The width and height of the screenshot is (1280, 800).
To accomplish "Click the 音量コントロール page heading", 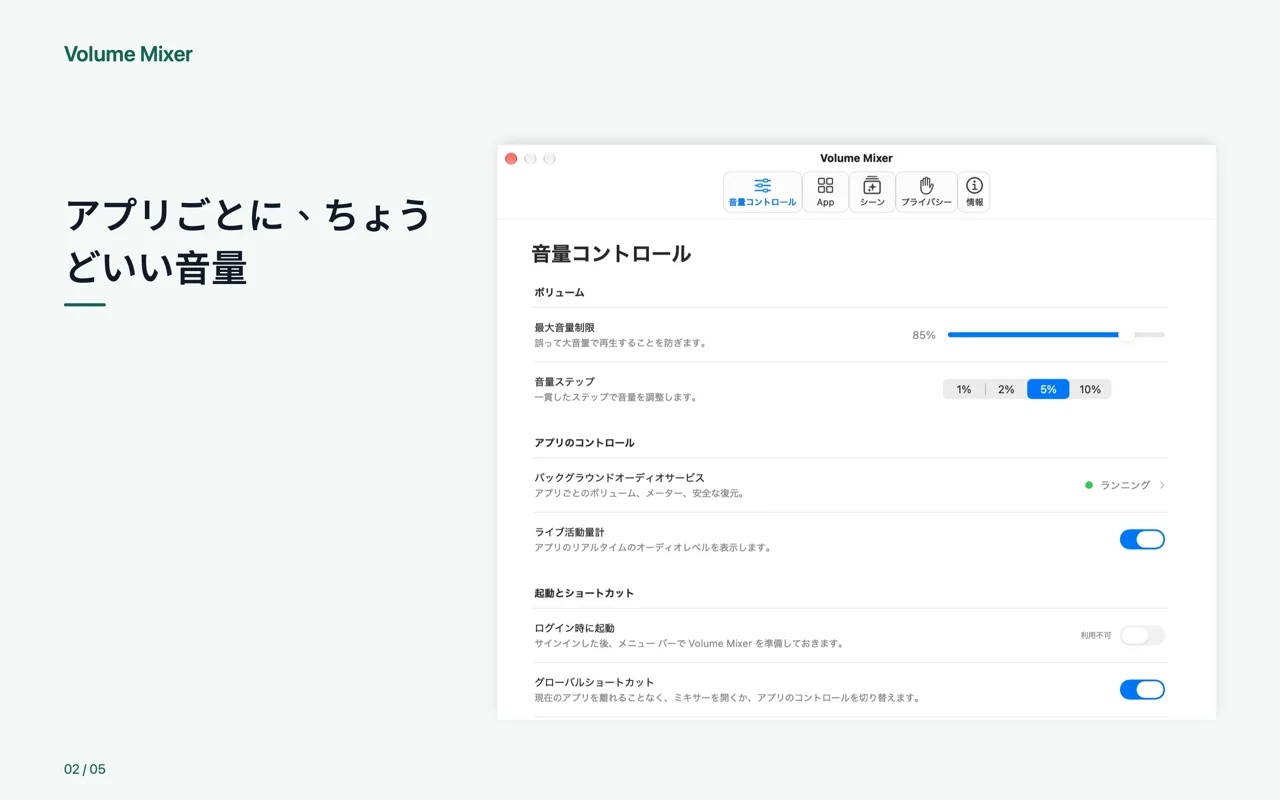I will tap(611, 254).
